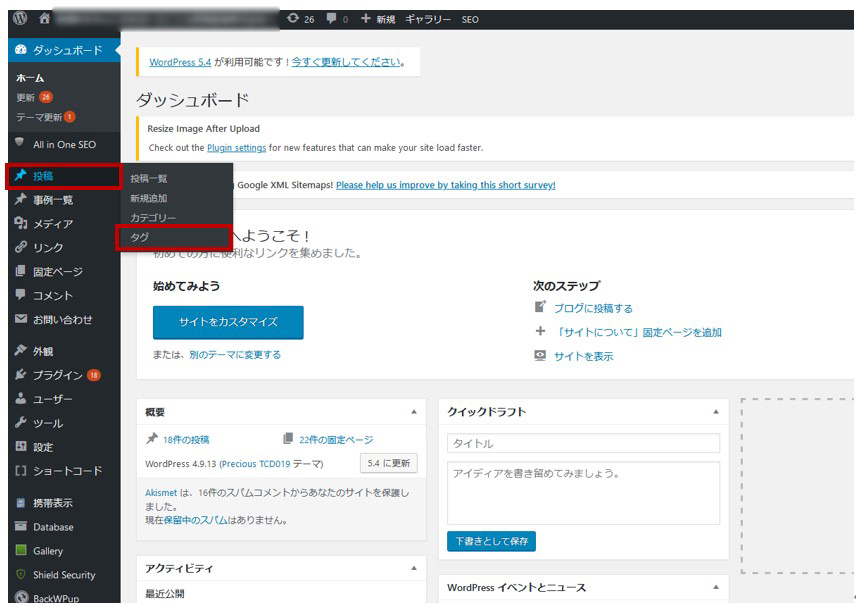Collapse the 概要 panel with arrow

pyautogui.click(x=413, y=412)
